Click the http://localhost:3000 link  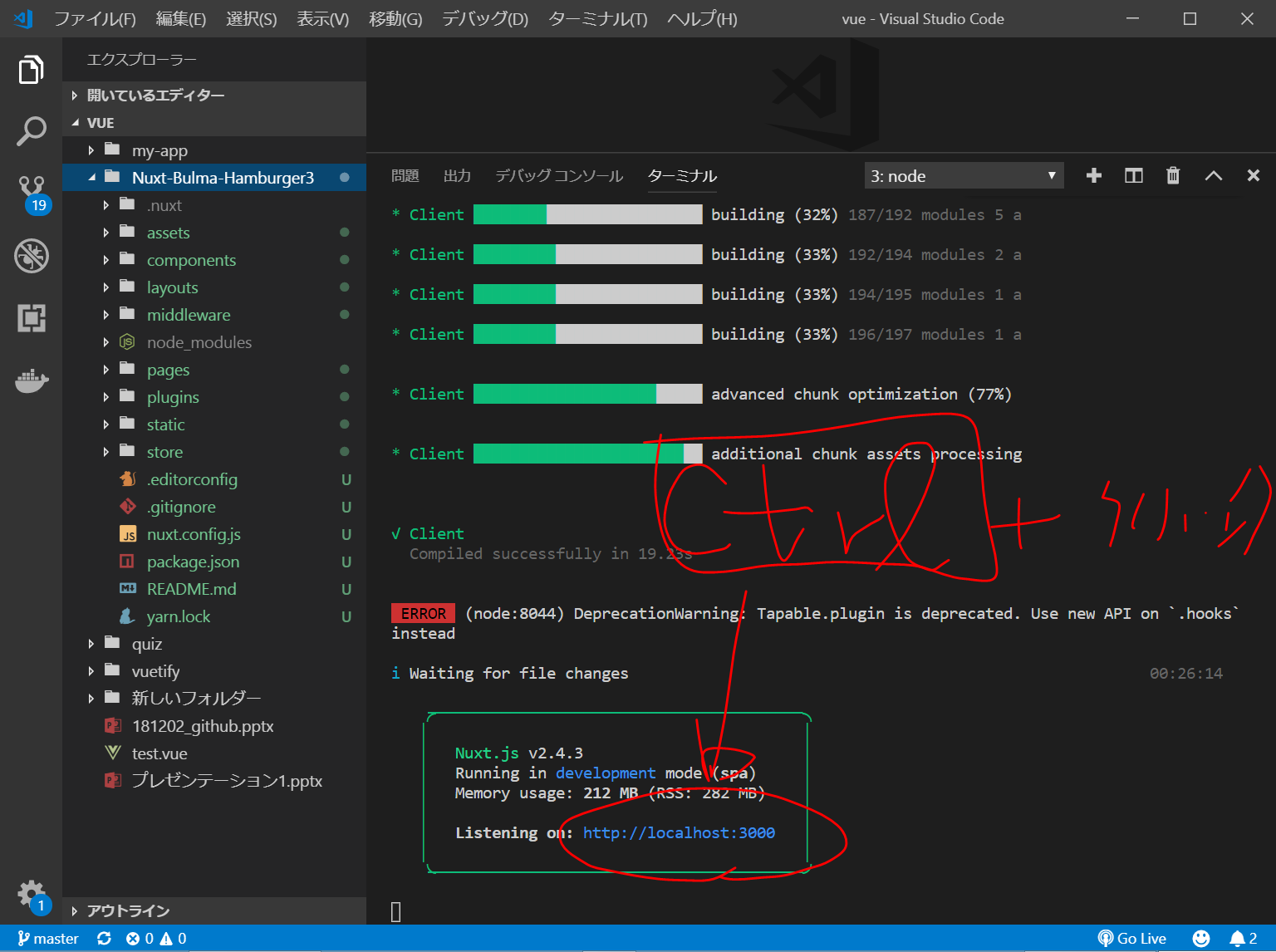pyautogui.click(x=679, y=832)
